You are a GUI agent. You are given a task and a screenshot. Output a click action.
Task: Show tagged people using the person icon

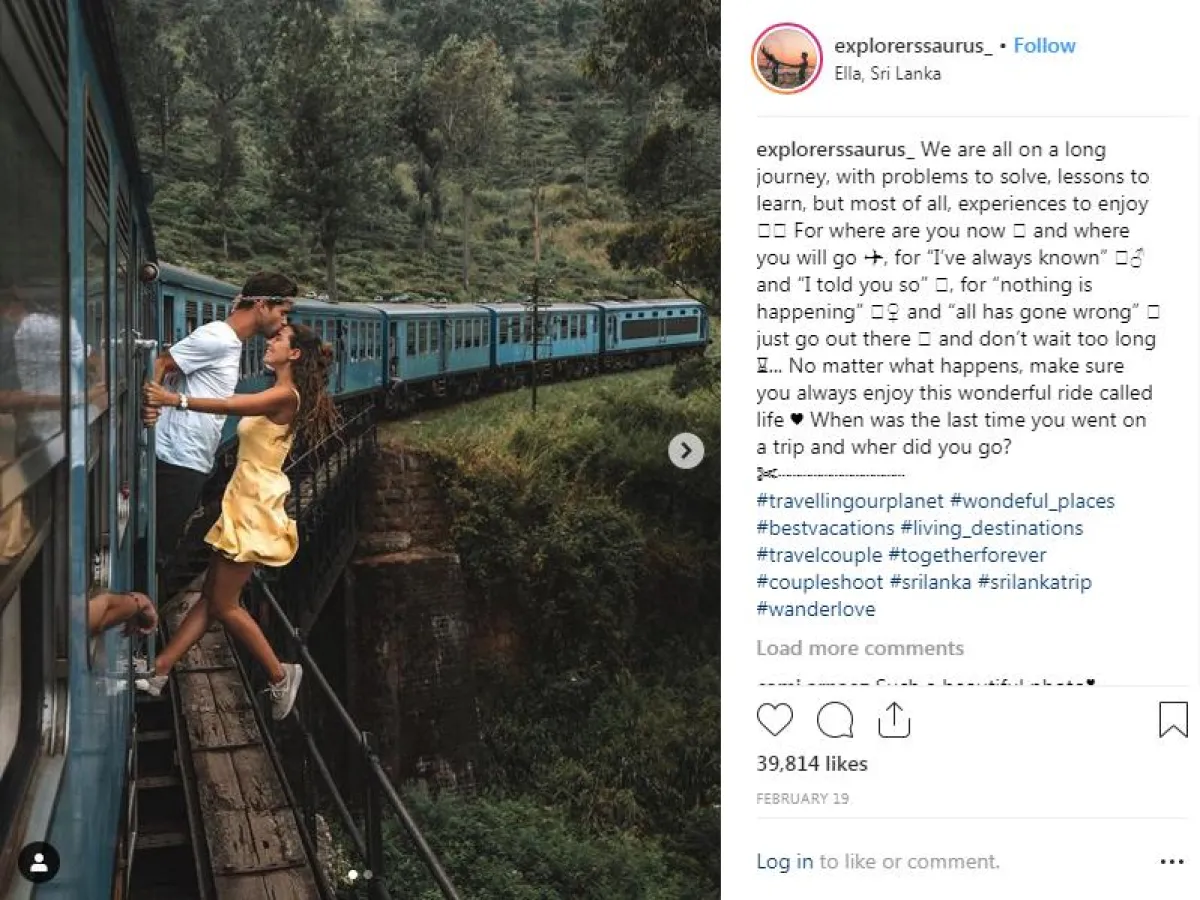coord(39,862)
